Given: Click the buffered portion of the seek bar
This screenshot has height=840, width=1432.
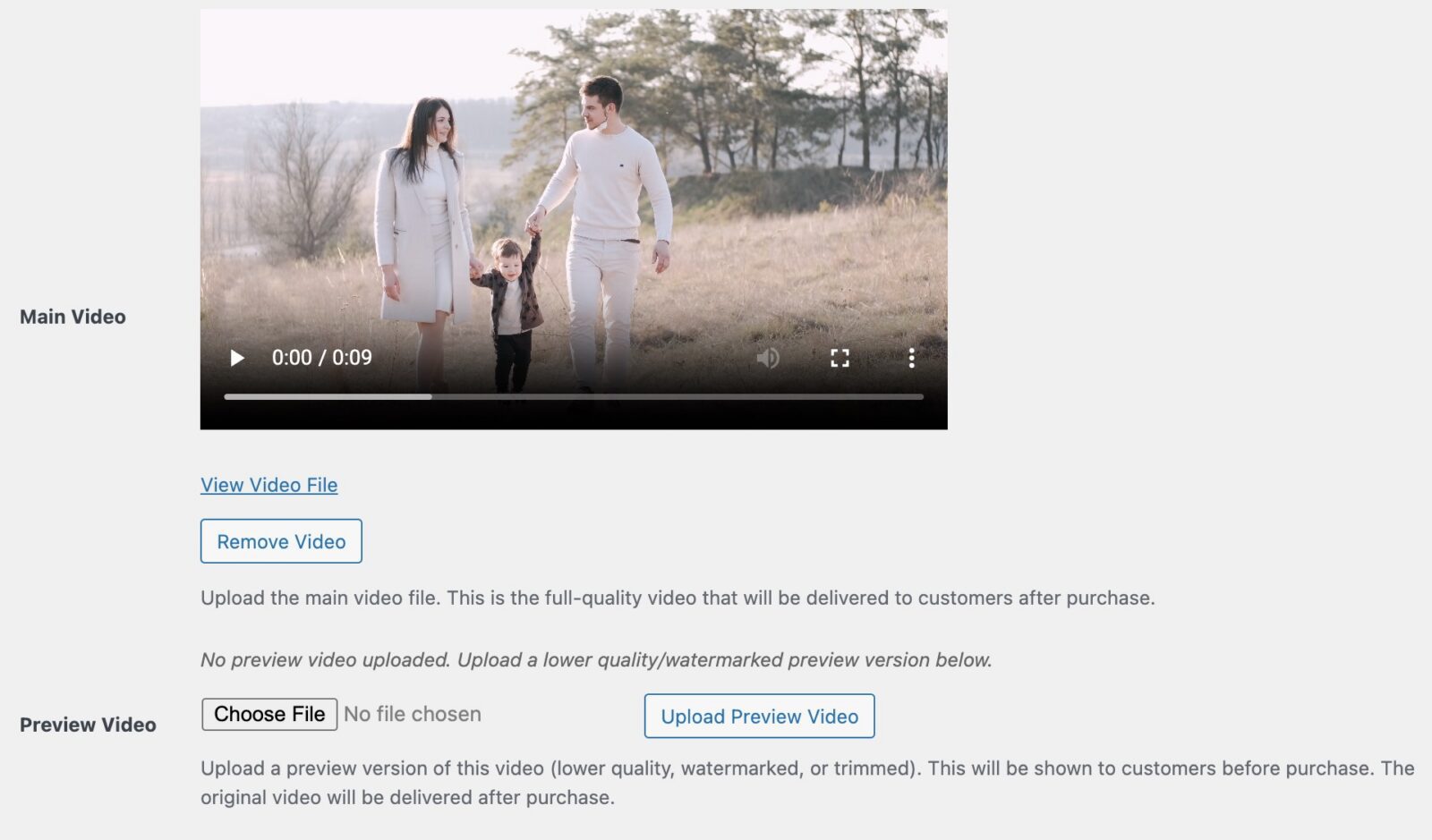Looking at the screenshot, I should [328, 396].
